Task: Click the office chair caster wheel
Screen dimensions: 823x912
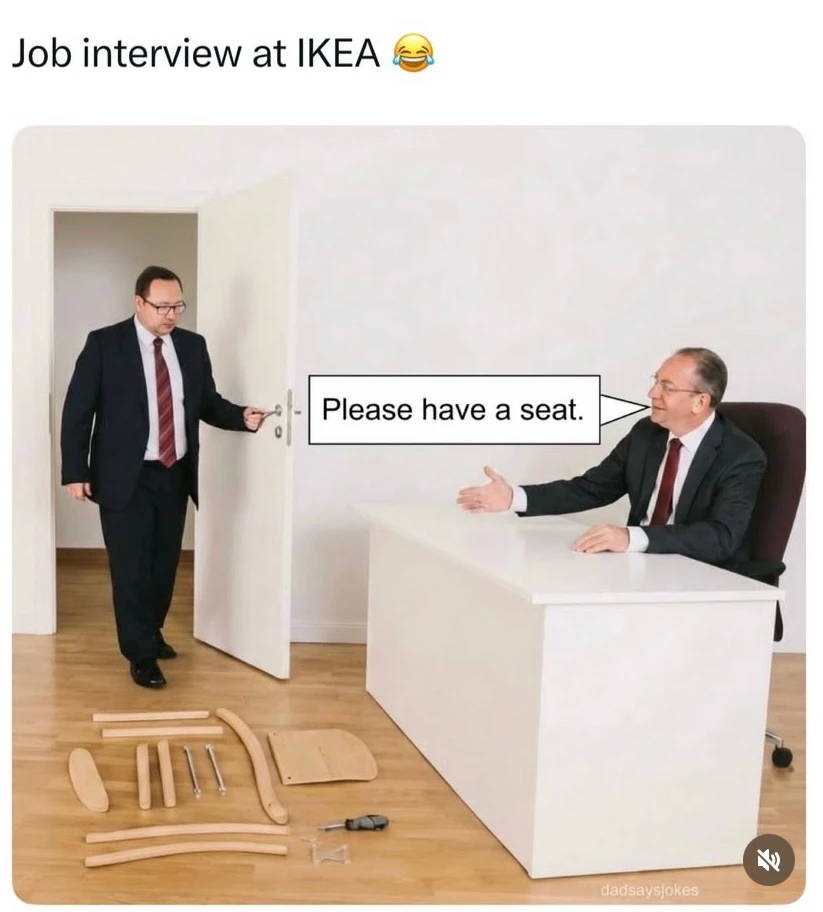Action: coord(782,756)
